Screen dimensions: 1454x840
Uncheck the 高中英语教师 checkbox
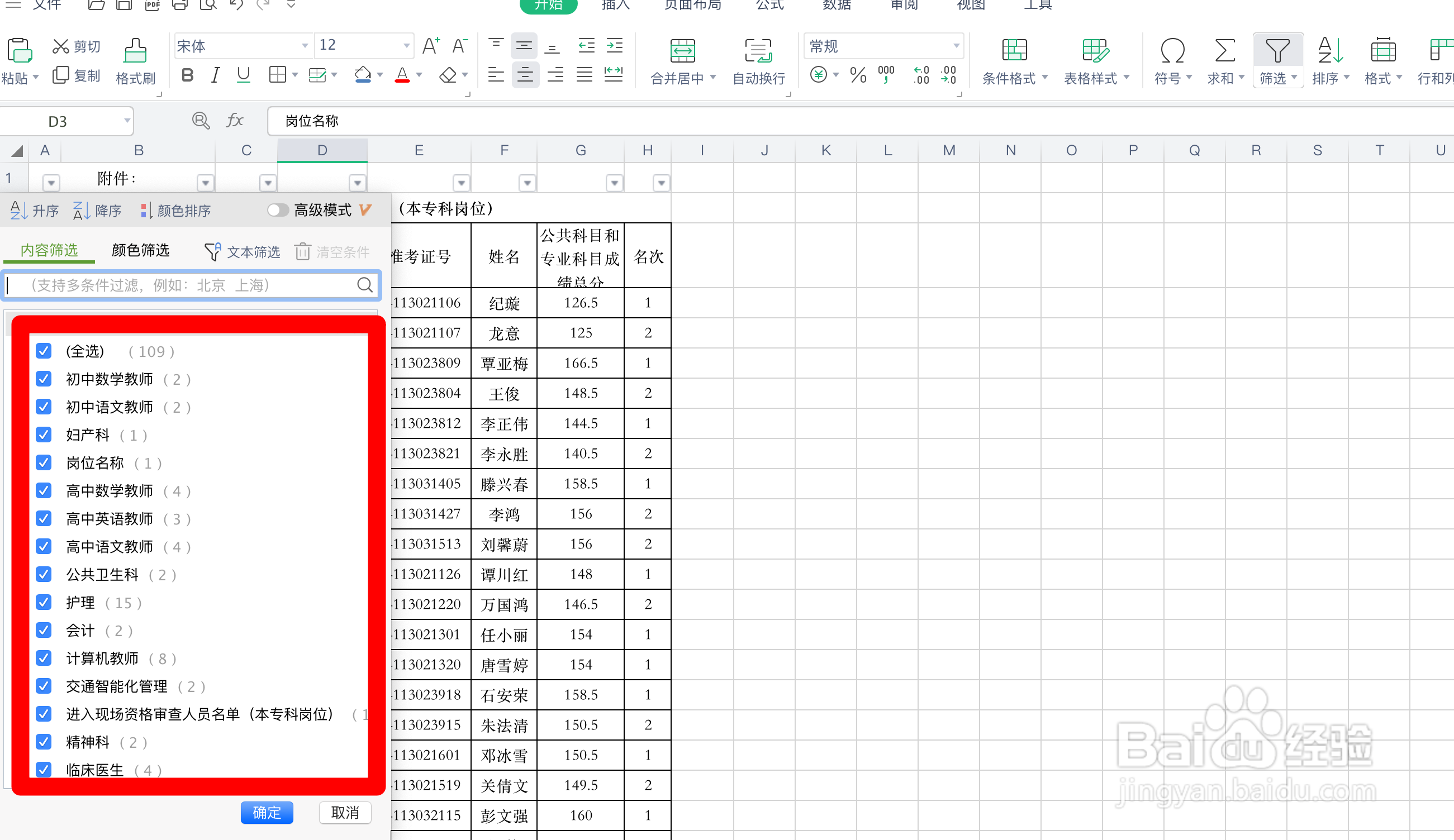pyautogui.click(x=44, y=518)
